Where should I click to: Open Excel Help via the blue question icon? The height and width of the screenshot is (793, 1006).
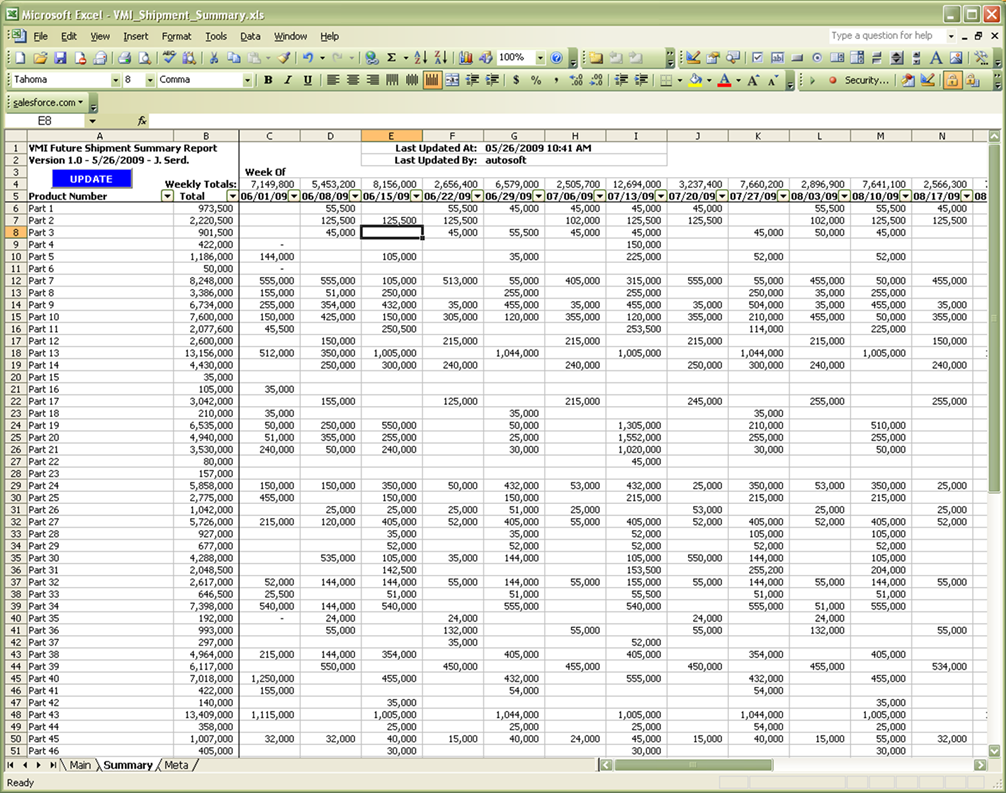click(556, 58)
